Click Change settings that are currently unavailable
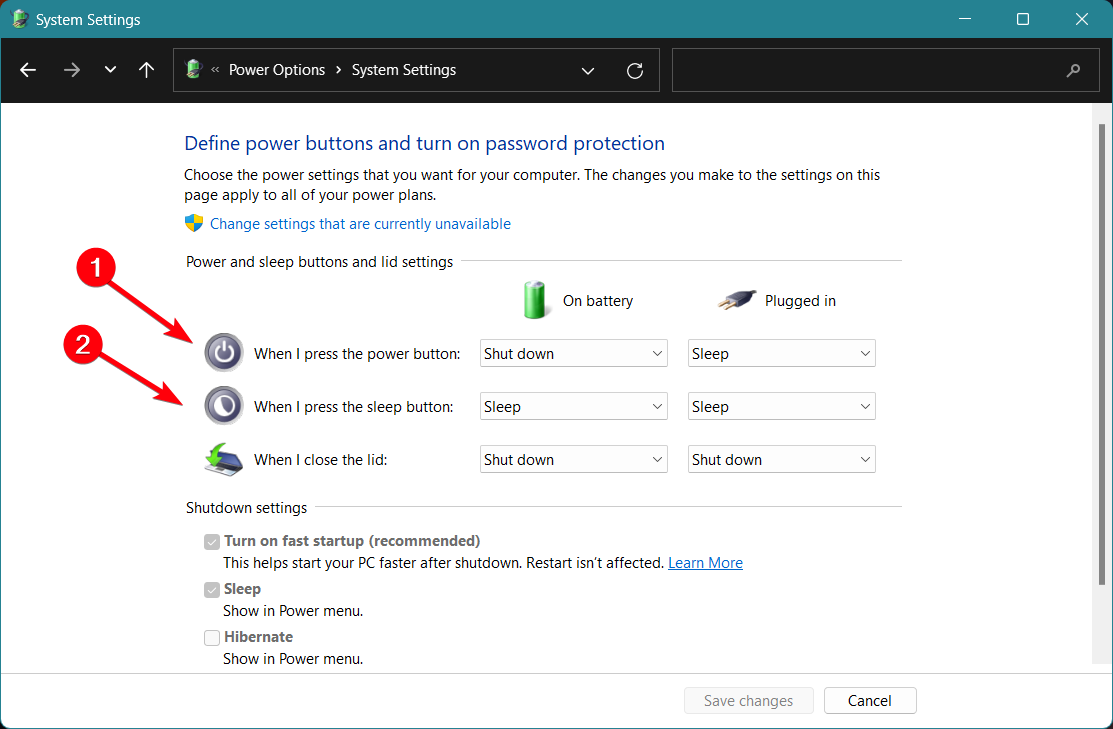This screenshot has height=729, width=1113. tap(360, 224)
